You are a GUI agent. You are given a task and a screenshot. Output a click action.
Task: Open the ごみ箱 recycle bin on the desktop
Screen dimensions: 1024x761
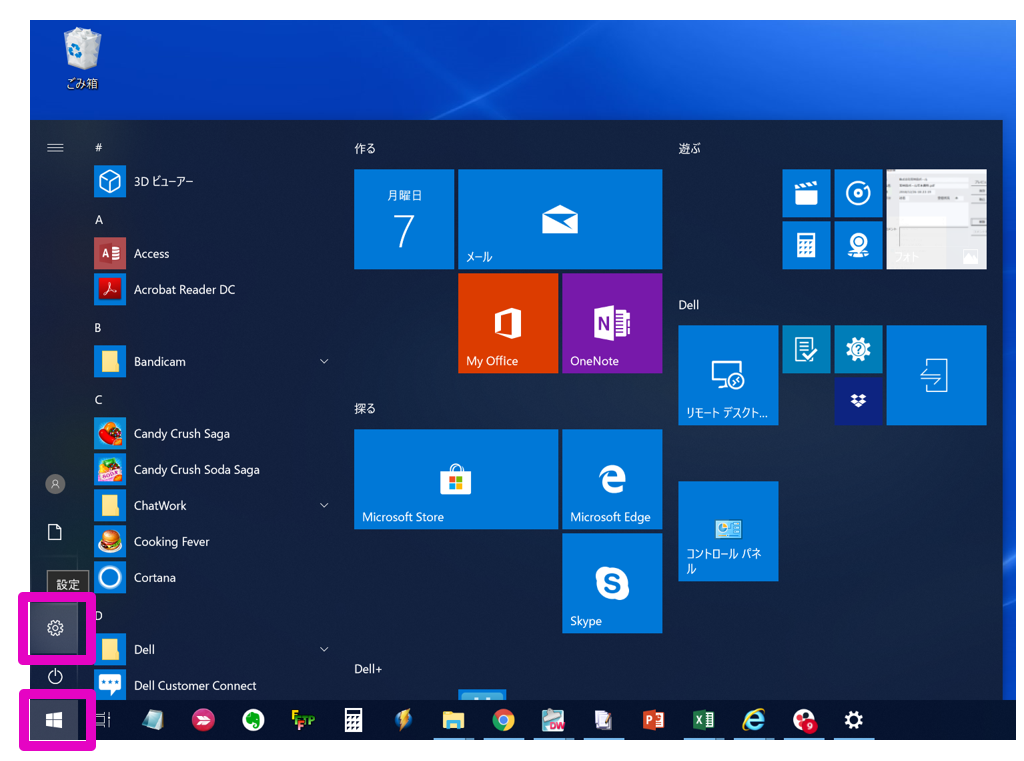click(x=82, y=58)
